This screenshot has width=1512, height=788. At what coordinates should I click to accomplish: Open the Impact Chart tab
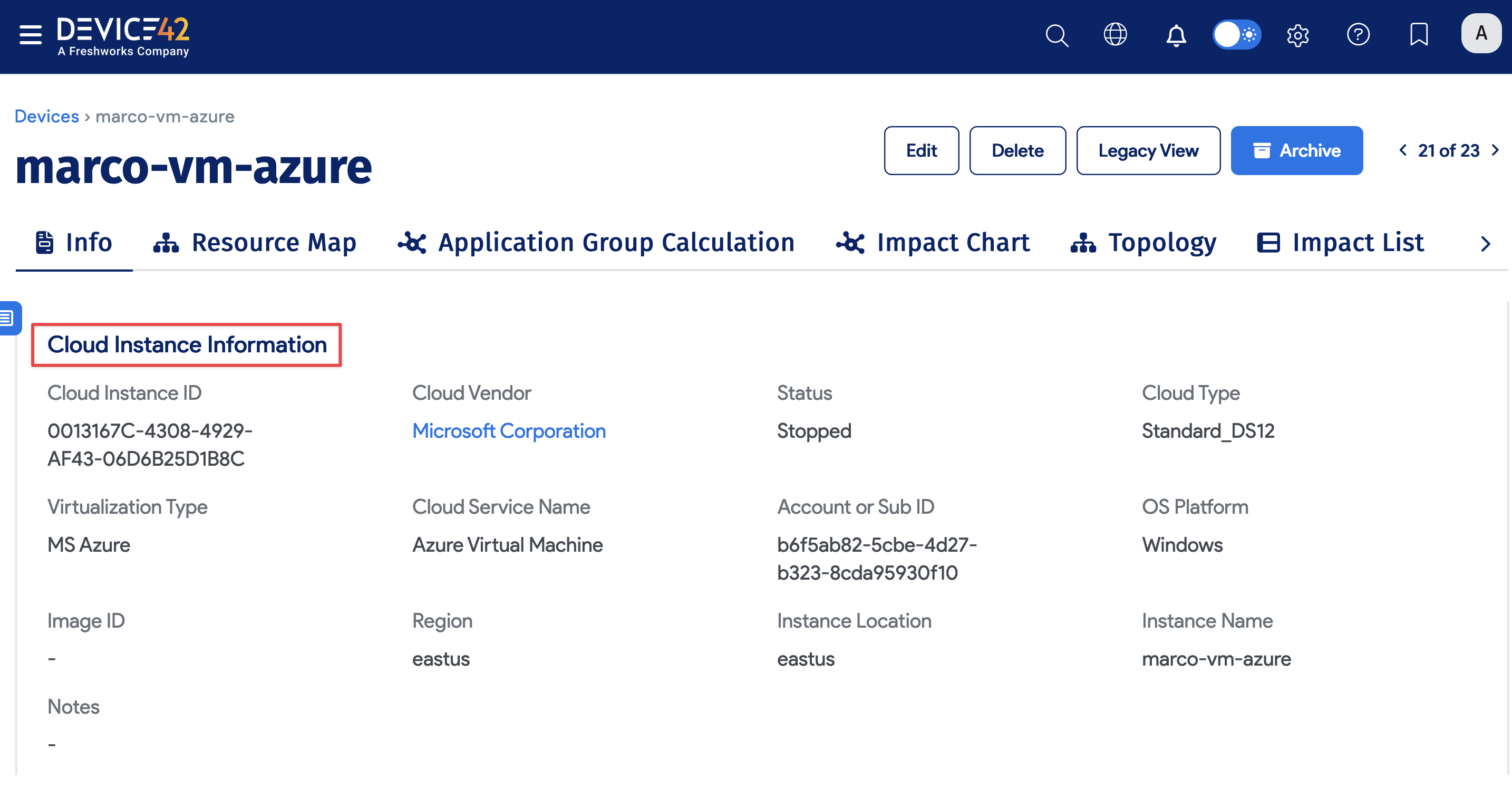(x=934, y=242)
